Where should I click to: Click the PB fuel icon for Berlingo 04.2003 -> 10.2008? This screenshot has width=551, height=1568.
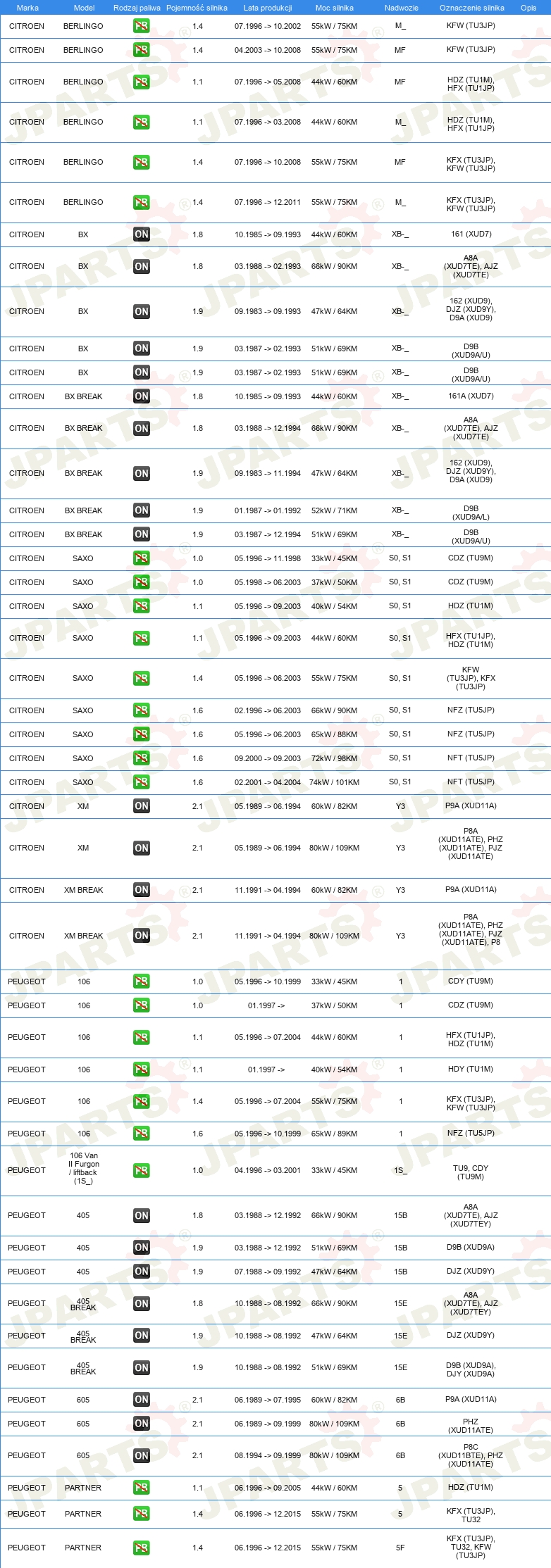click(x=142, y=50)
